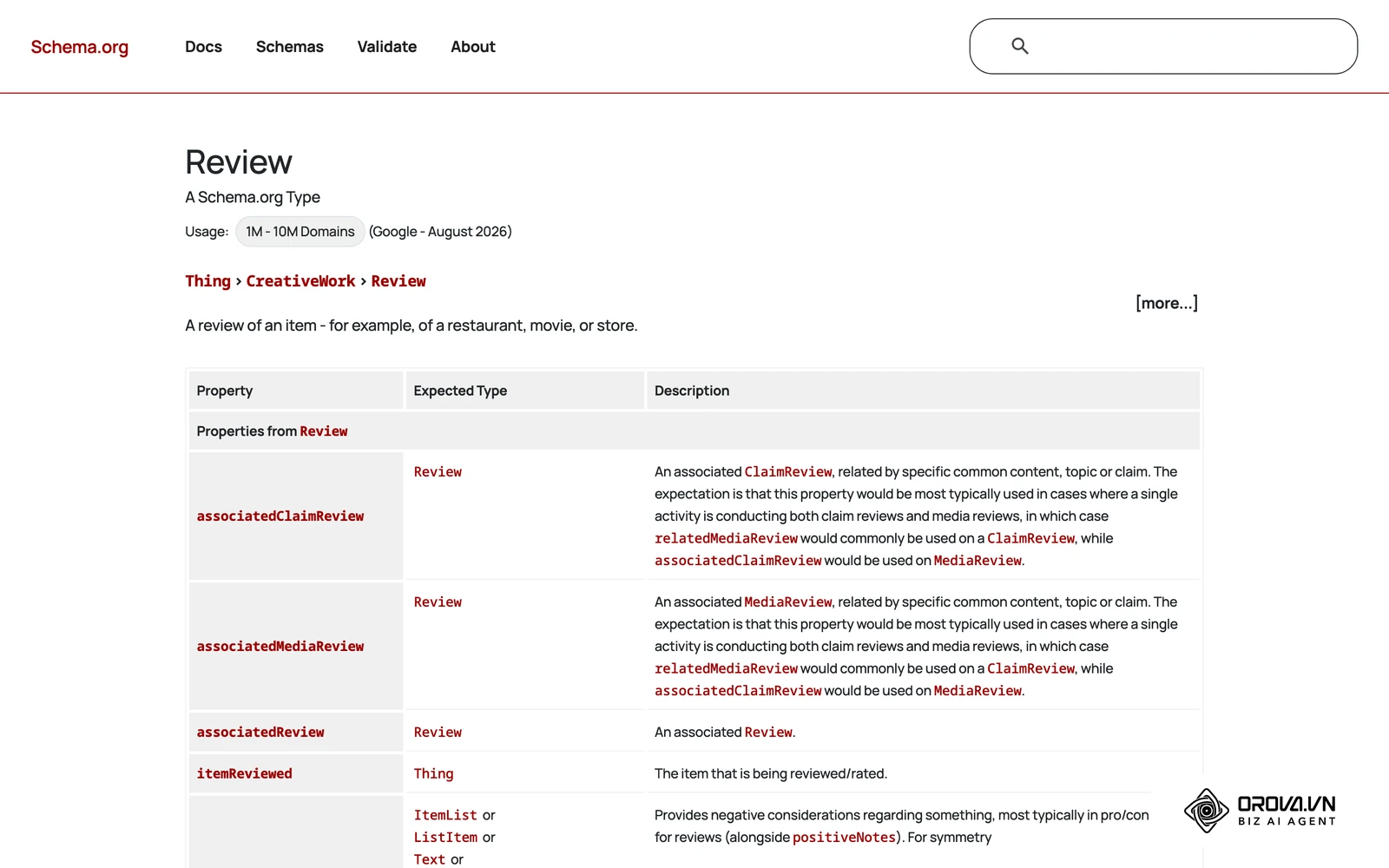Follow the CreativeWork breadcrumb link

click(x=300, y=281)
